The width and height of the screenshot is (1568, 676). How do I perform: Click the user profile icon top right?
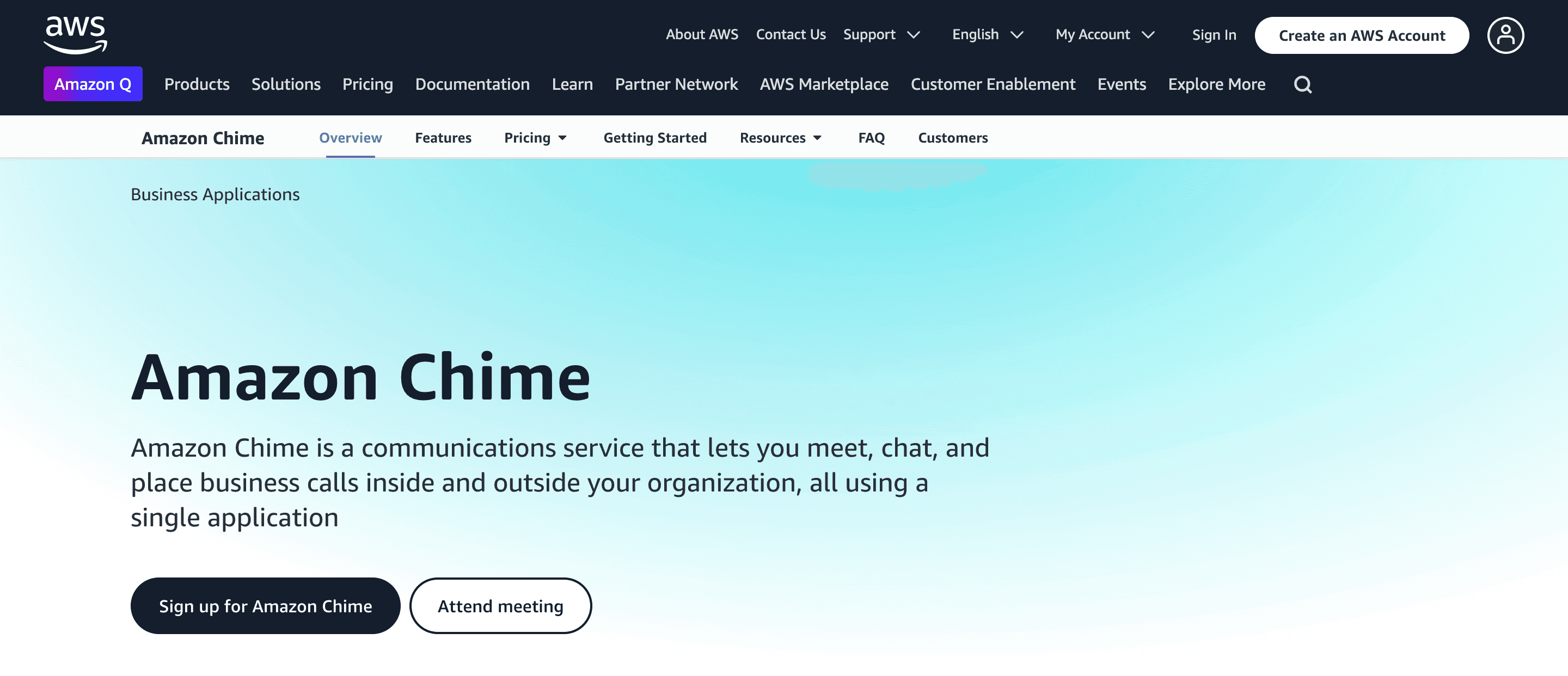coord(1505,35)
